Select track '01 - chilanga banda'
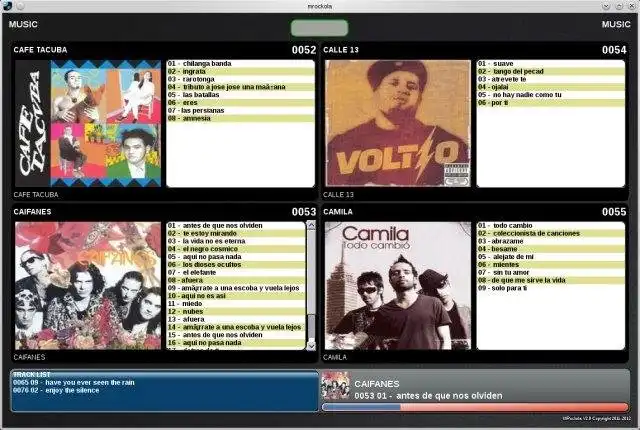The height and width of the screenshot is (430, 640). [240, 64]
